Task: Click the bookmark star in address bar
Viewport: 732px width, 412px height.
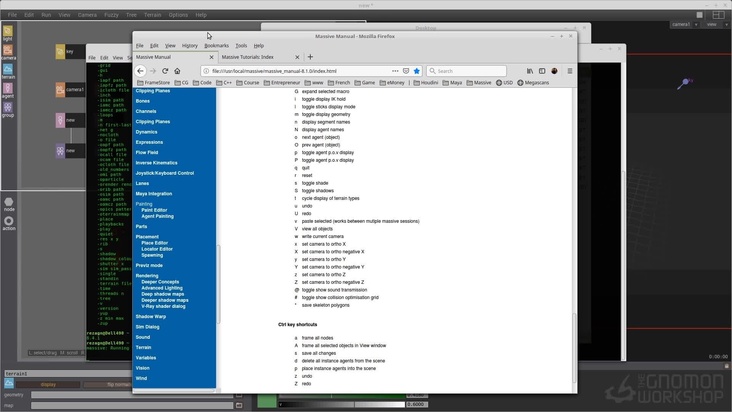Action: click(x=417, y=71)
